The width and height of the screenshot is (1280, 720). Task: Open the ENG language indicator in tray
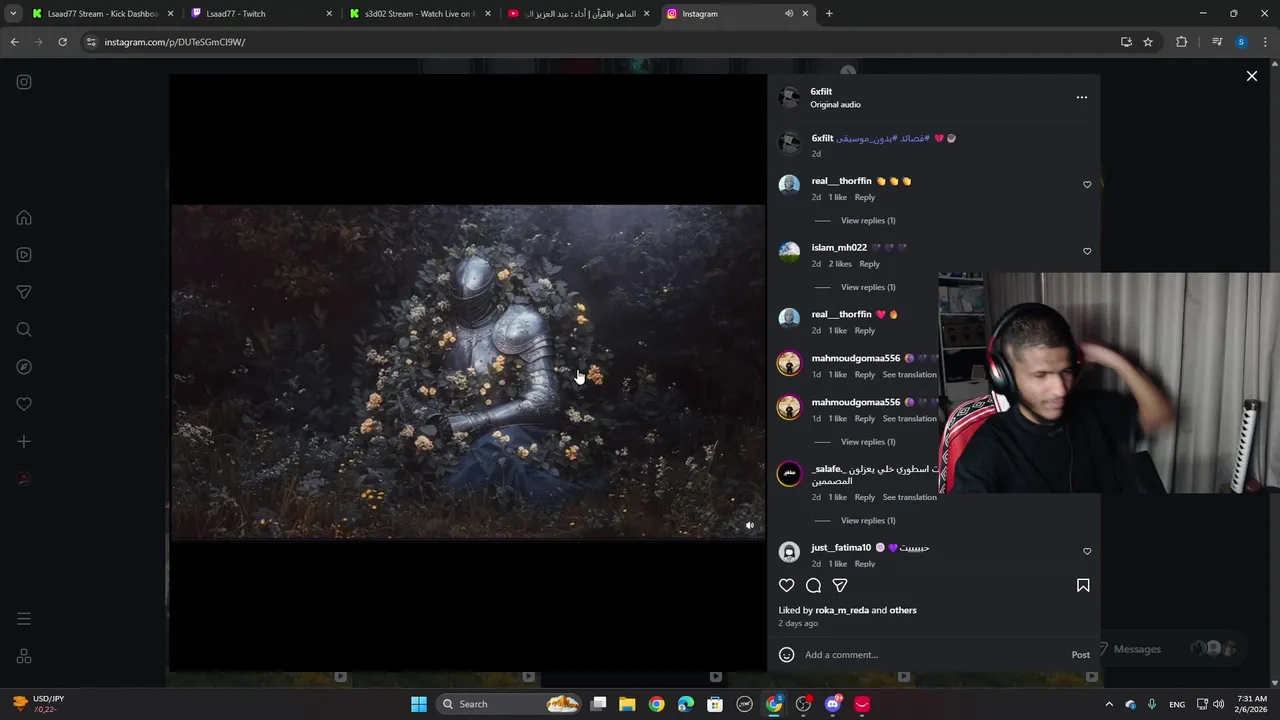click(x=1177, y=704)
